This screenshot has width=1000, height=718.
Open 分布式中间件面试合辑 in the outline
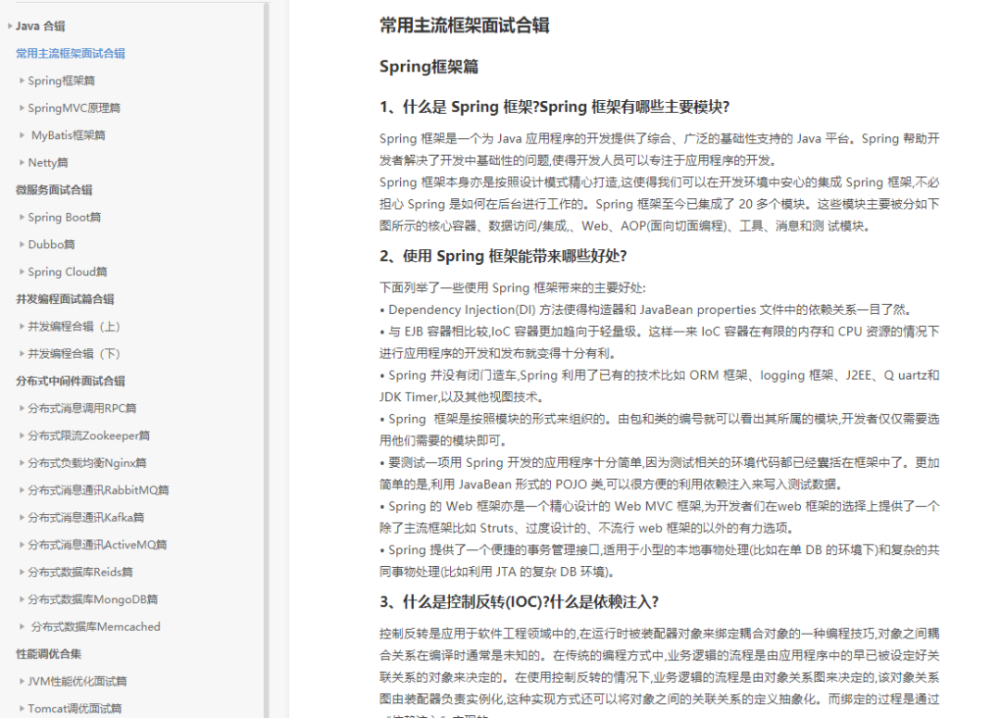point(70,381)
